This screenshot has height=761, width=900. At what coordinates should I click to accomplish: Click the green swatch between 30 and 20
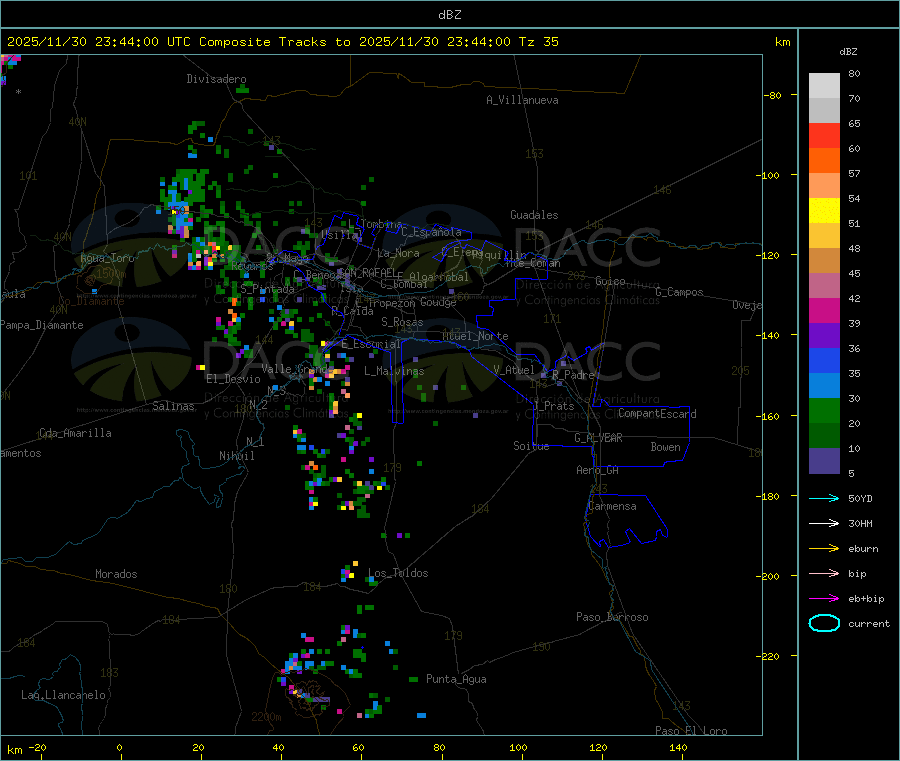coord(824,410)
